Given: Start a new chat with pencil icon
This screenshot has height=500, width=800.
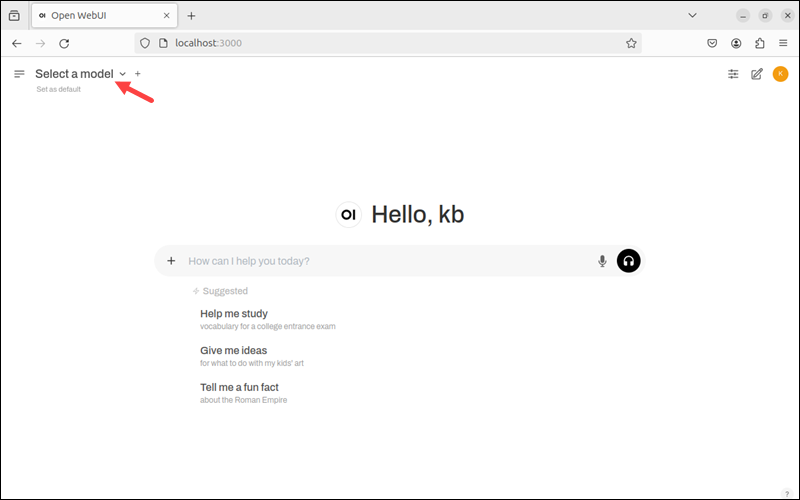Looking at the screenshot, I should (757, 74).
